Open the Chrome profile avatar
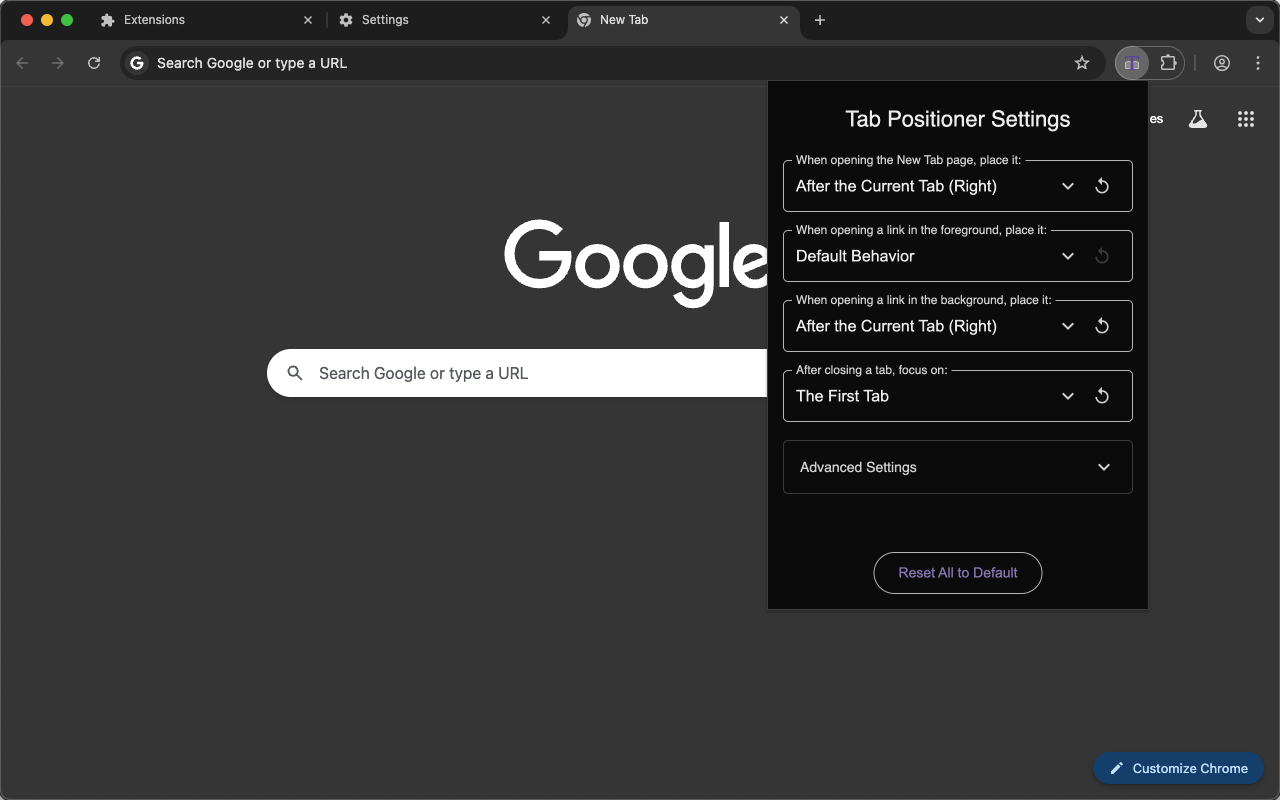Image resolution: width=1280 pixels, height=800 pixels. coord(1222,62)
